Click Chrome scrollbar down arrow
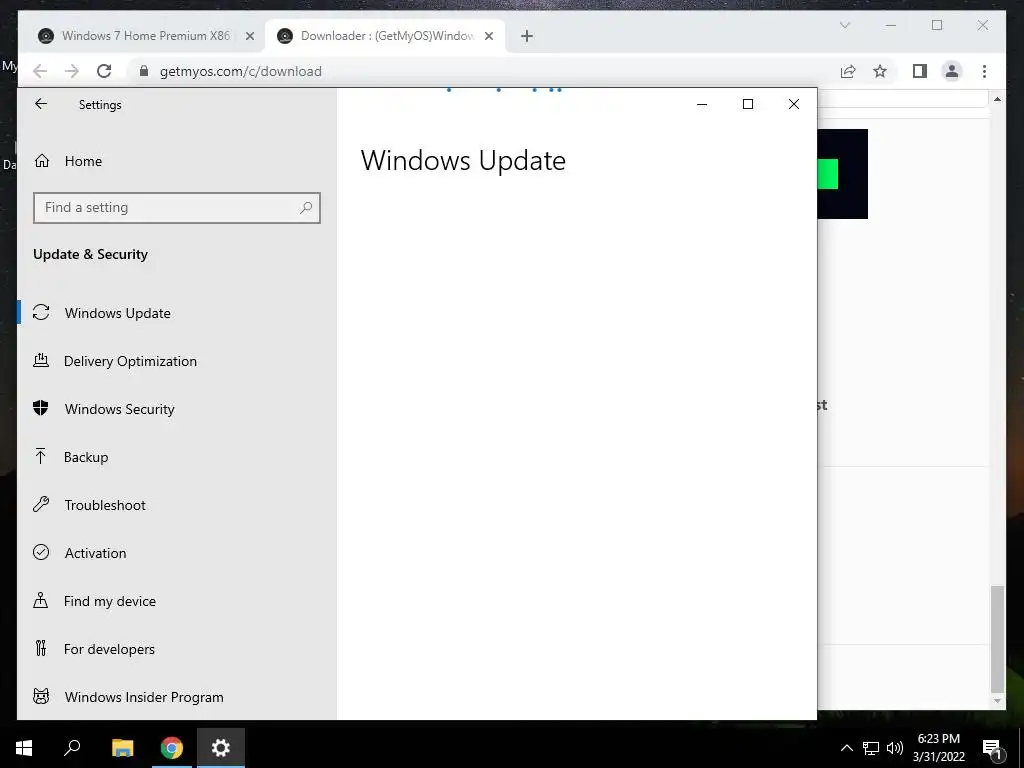This screenshot has height=768, width=1024. [x=997, y=701]
